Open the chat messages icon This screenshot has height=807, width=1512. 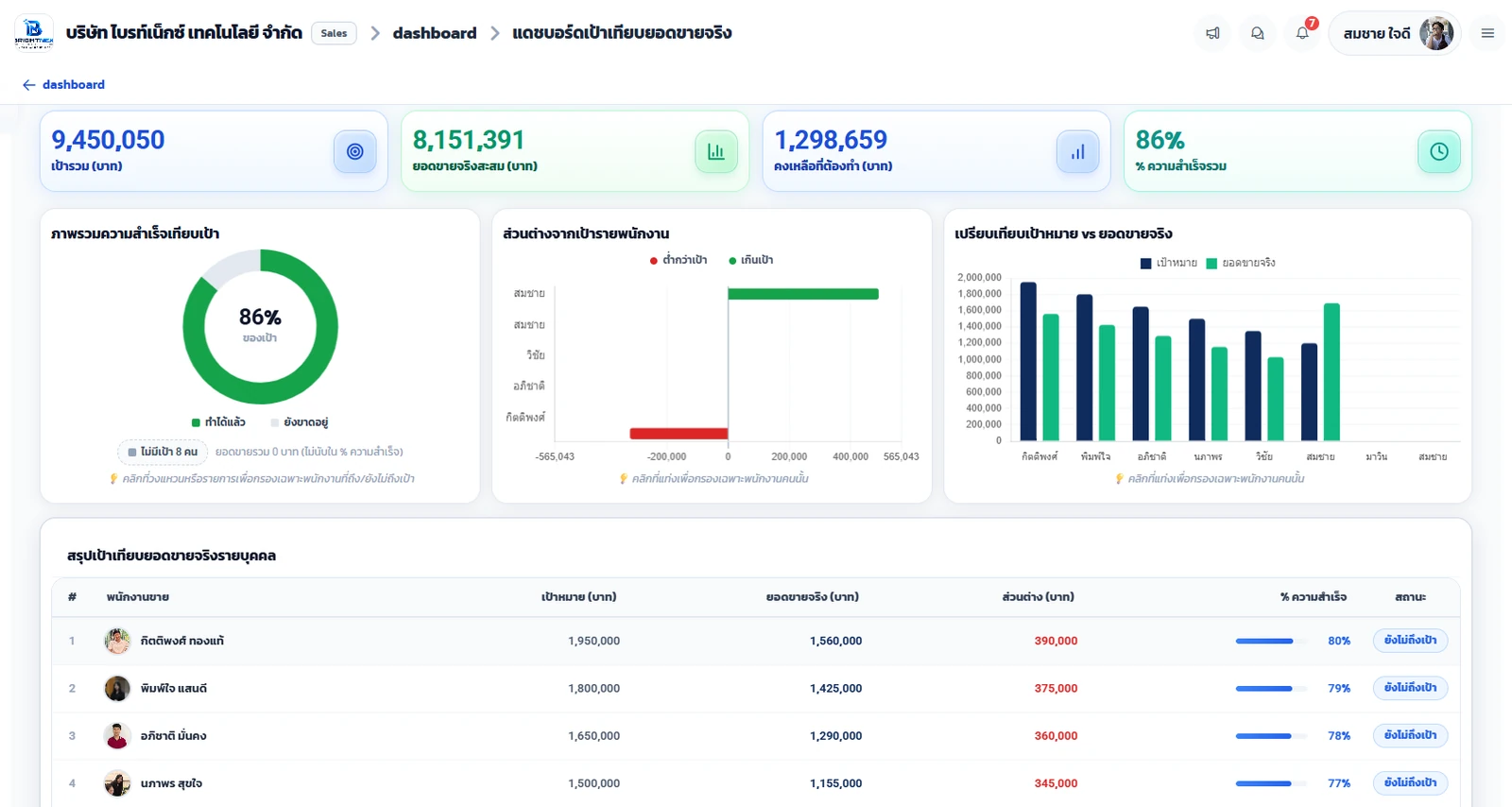point(1258,33)
